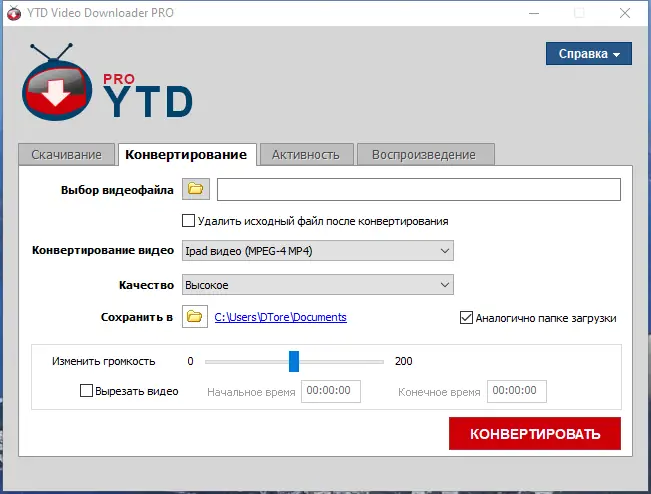Open the C:\Users\DTore\Documents path link
Viewport: 651px width, 494px height.
[281, 317]
